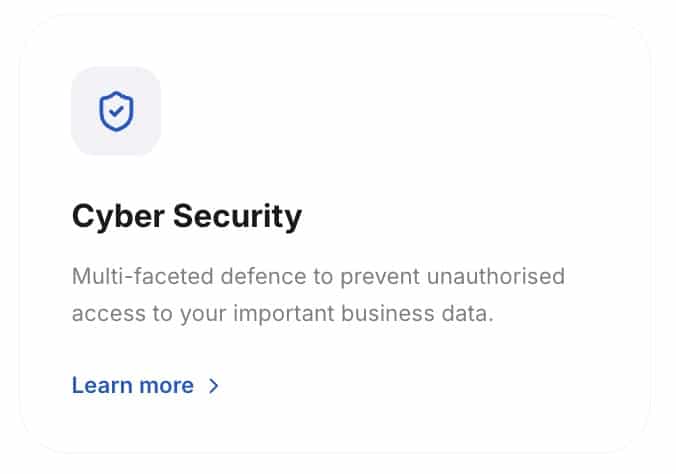Click the Multi-faceted defence description text
676x474 pixels.
click(318, 276)
